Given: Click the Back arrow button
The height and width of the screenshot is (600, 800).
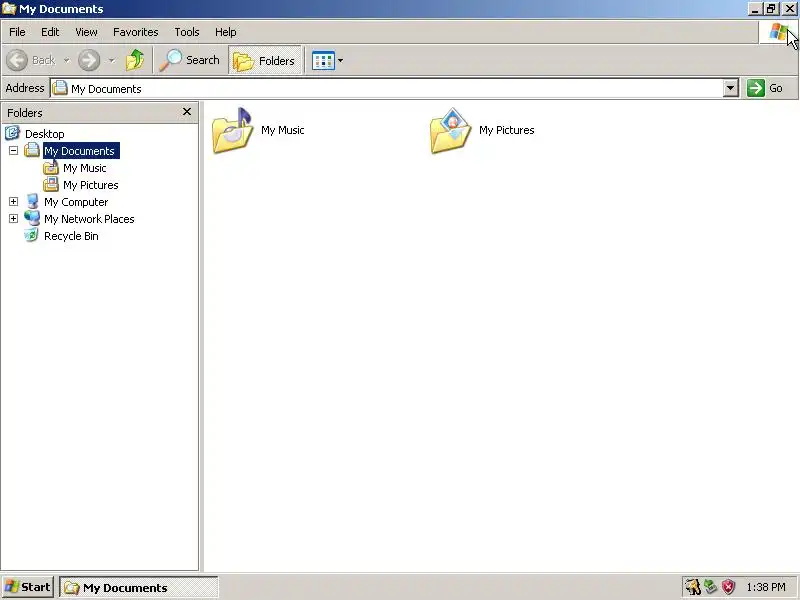Looking at the screenshot, I should 17,60.
